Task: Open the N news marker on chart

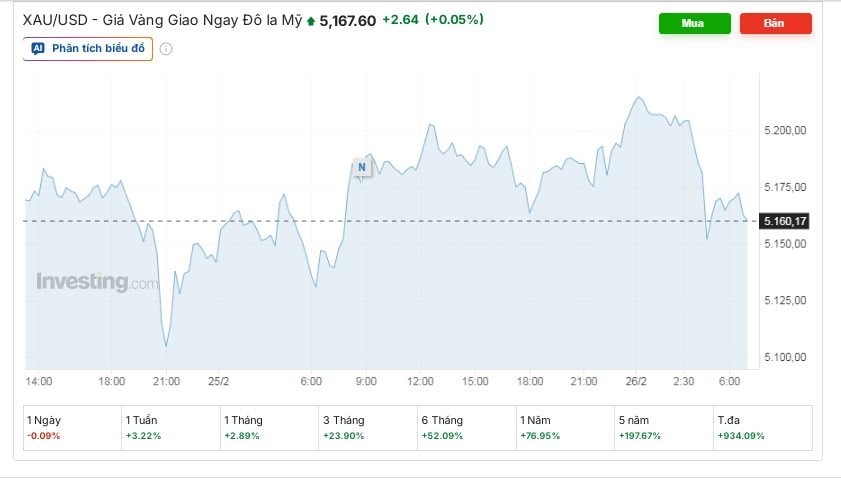Action: [x=361, y=167]
